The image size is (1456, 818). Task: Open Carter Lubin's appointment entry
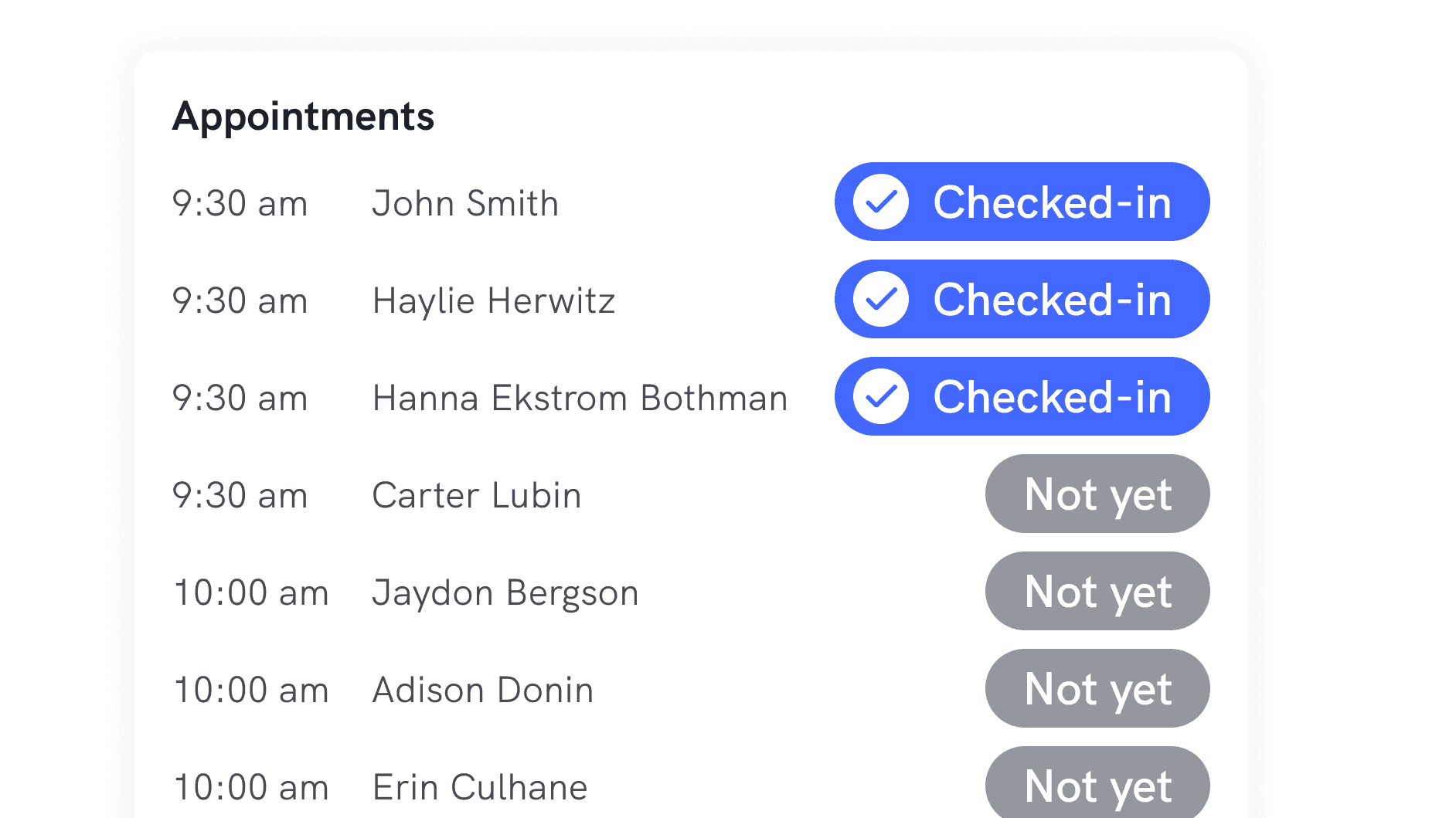pos(476,496)
